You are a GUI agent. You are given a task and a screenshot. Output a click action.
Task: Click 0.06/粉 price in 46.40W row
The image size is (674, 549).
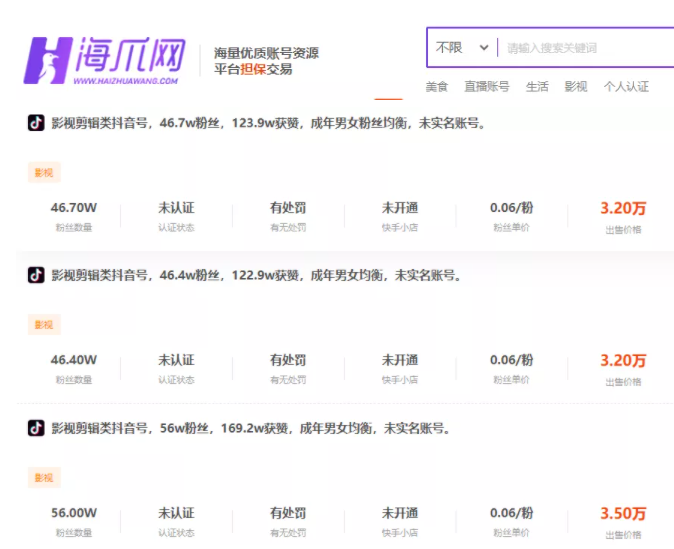tap(512, 360)
